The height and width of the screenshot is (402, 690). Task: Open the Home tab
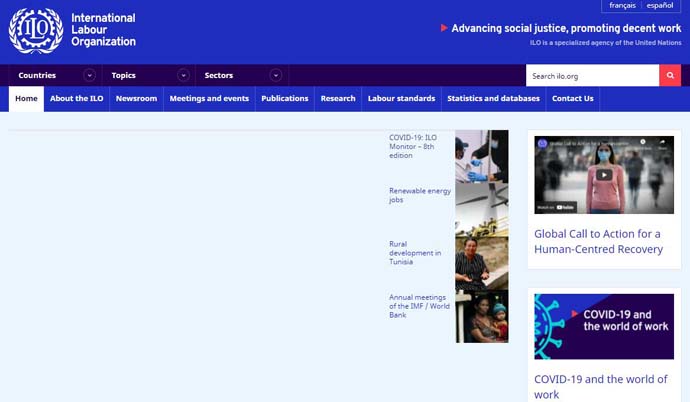pyautogui.click(x=26, y=98)
